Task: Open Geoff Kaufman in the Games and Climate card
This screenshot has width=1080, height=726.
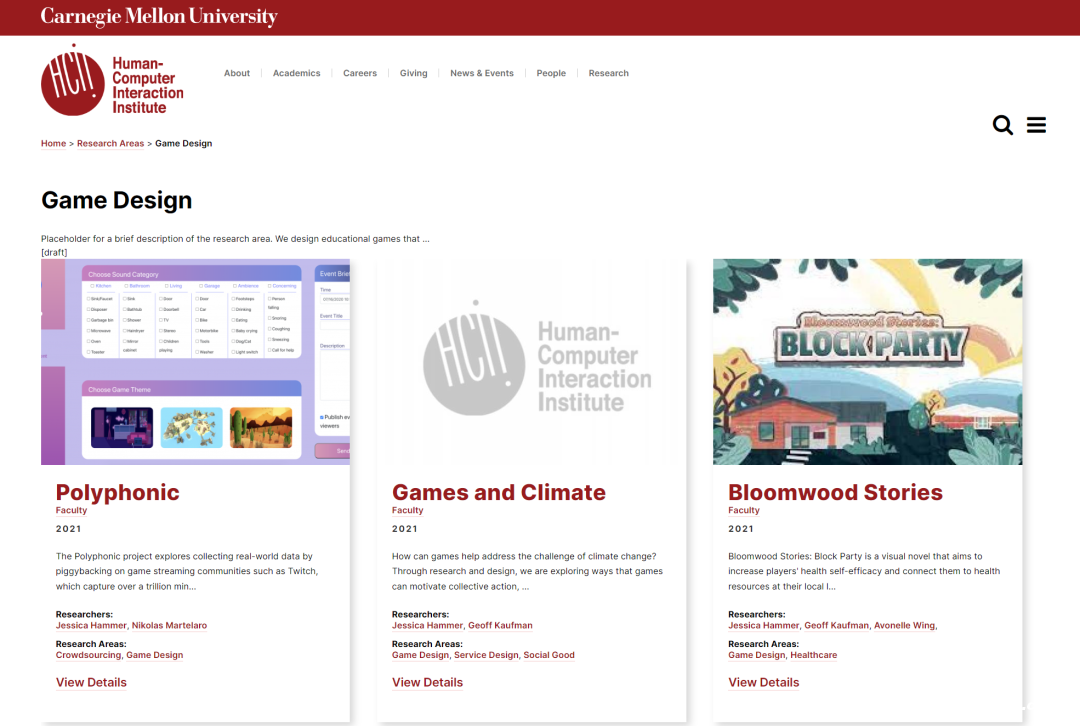Action: pyautogui.click(x=500, y=625)
